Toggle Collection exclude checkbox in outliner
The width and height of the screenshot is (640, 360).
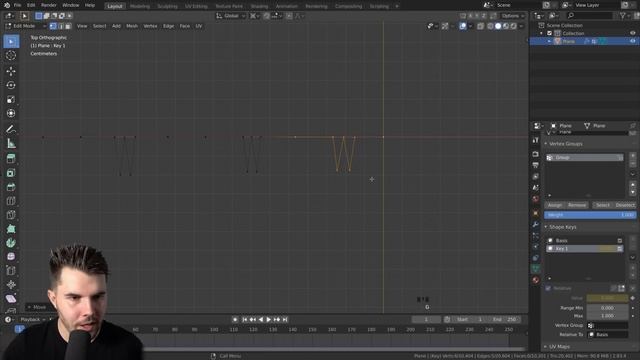(549, 33)
